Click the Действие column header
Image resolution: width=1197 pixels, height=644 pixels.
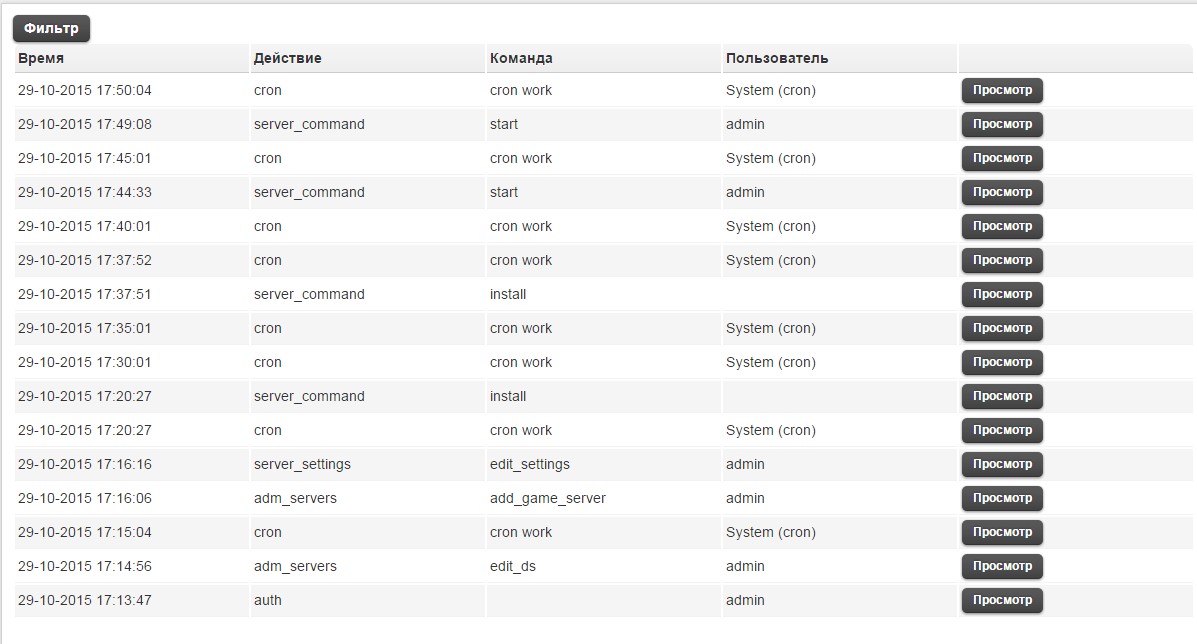click(x=288, y=58)
